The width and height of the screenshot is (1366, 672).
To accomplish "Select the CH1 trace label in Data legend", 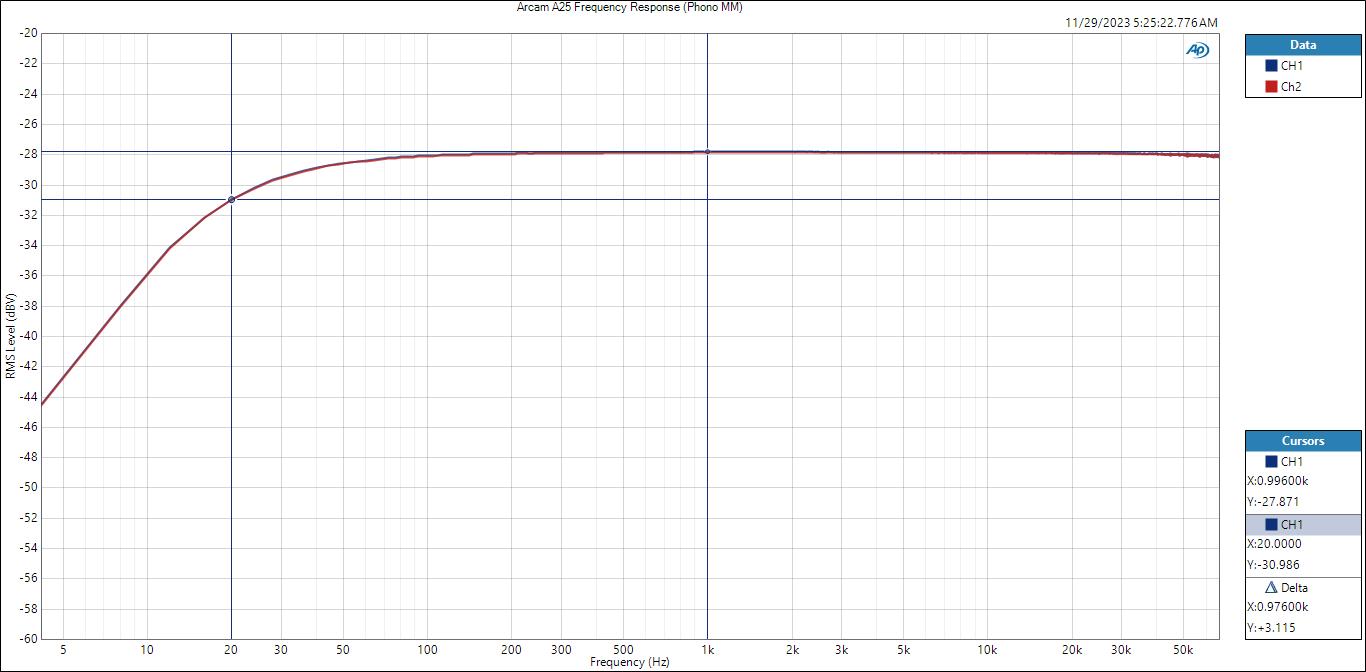I will (1291, 66).
